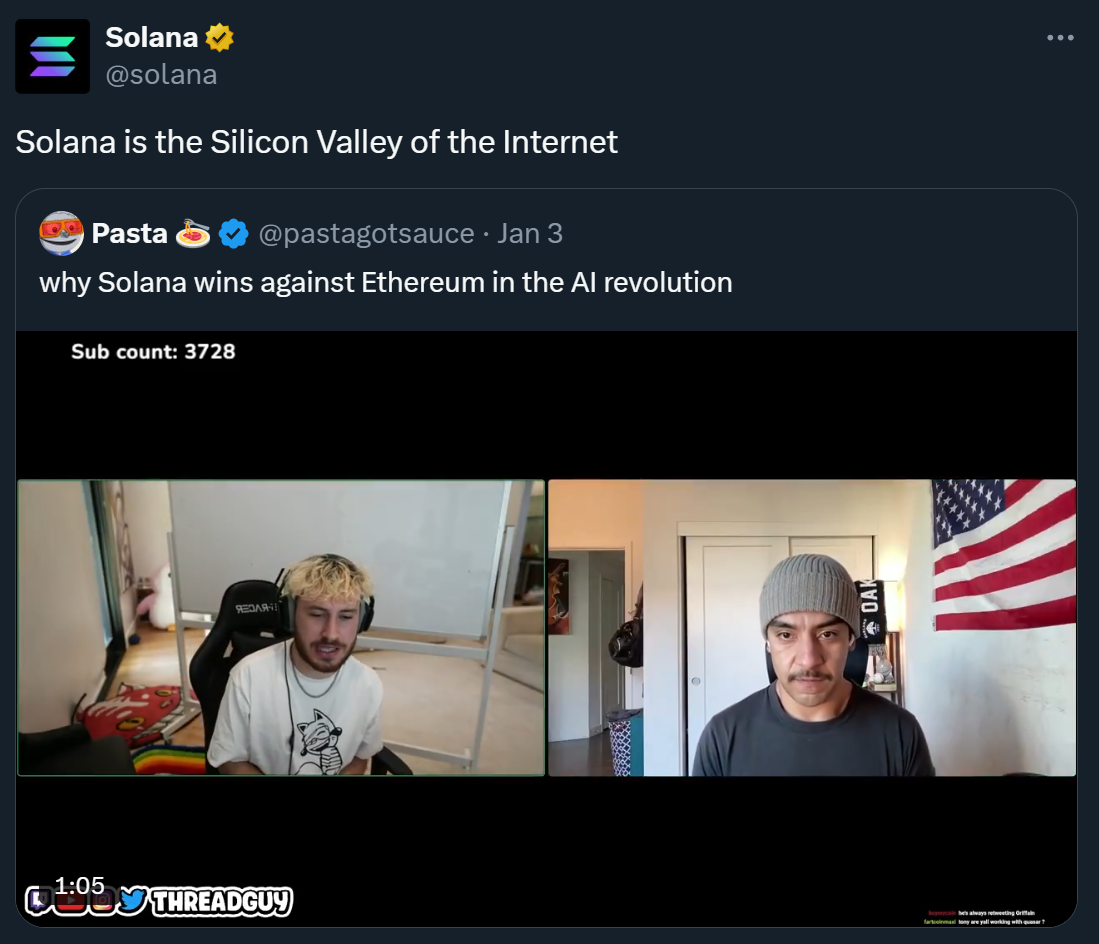
Task: Open the Solana profile avatar
Action: coord(53,56)
